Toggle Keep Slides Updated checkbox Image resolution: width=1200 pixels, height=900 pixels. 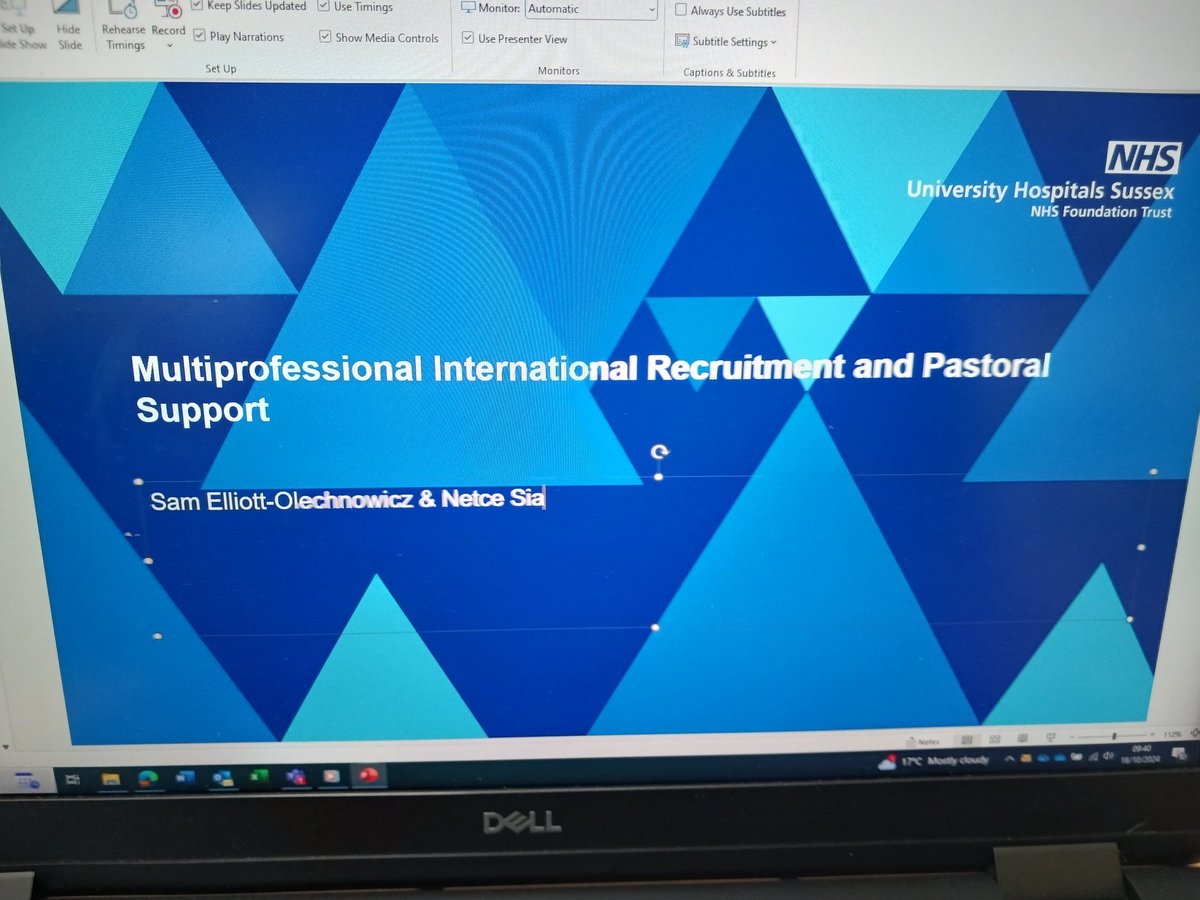point(197,5)
